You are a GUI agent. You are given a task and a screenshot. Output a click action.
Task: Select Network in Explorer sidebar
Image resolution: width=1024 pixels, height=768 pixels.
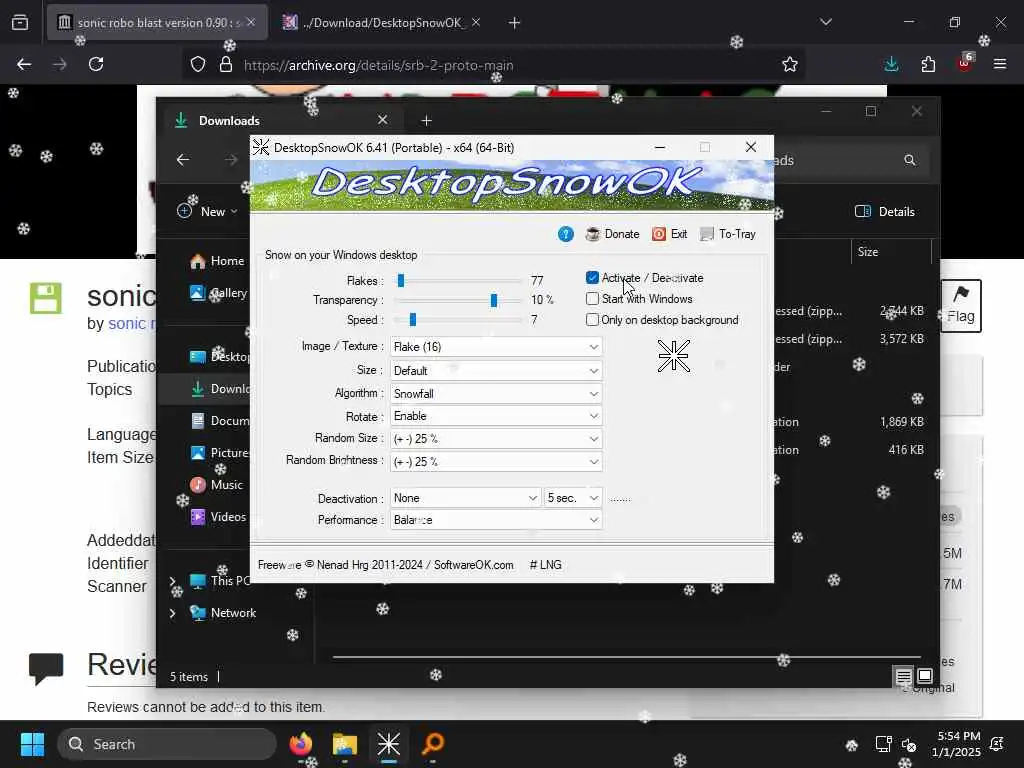click(x=223, y=613)
